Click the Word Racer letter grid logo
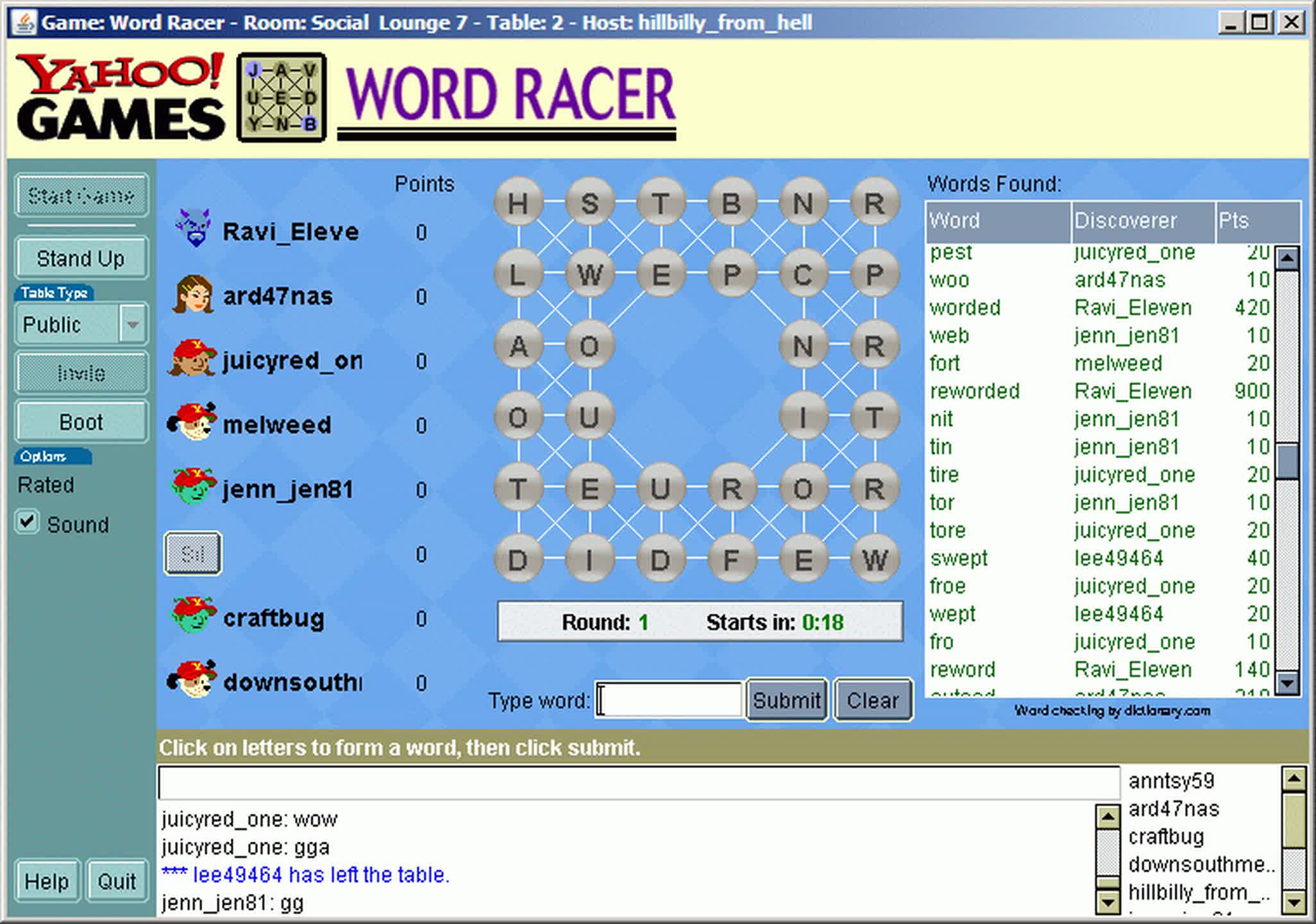The width and height of the screenshot is (1316, 924). pyautogui.click(x=282, y=98)
